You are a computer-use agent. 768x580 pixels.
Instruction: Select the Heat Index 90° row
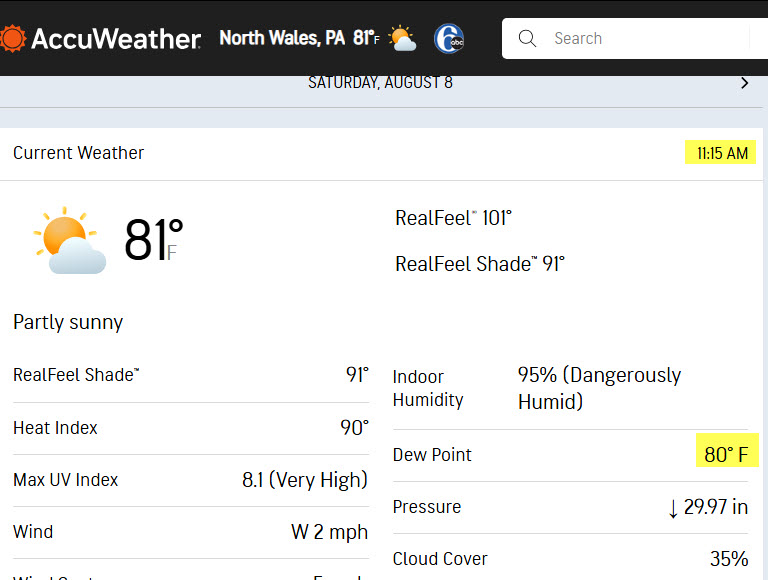pyautogui.click(x=191, y=428)
